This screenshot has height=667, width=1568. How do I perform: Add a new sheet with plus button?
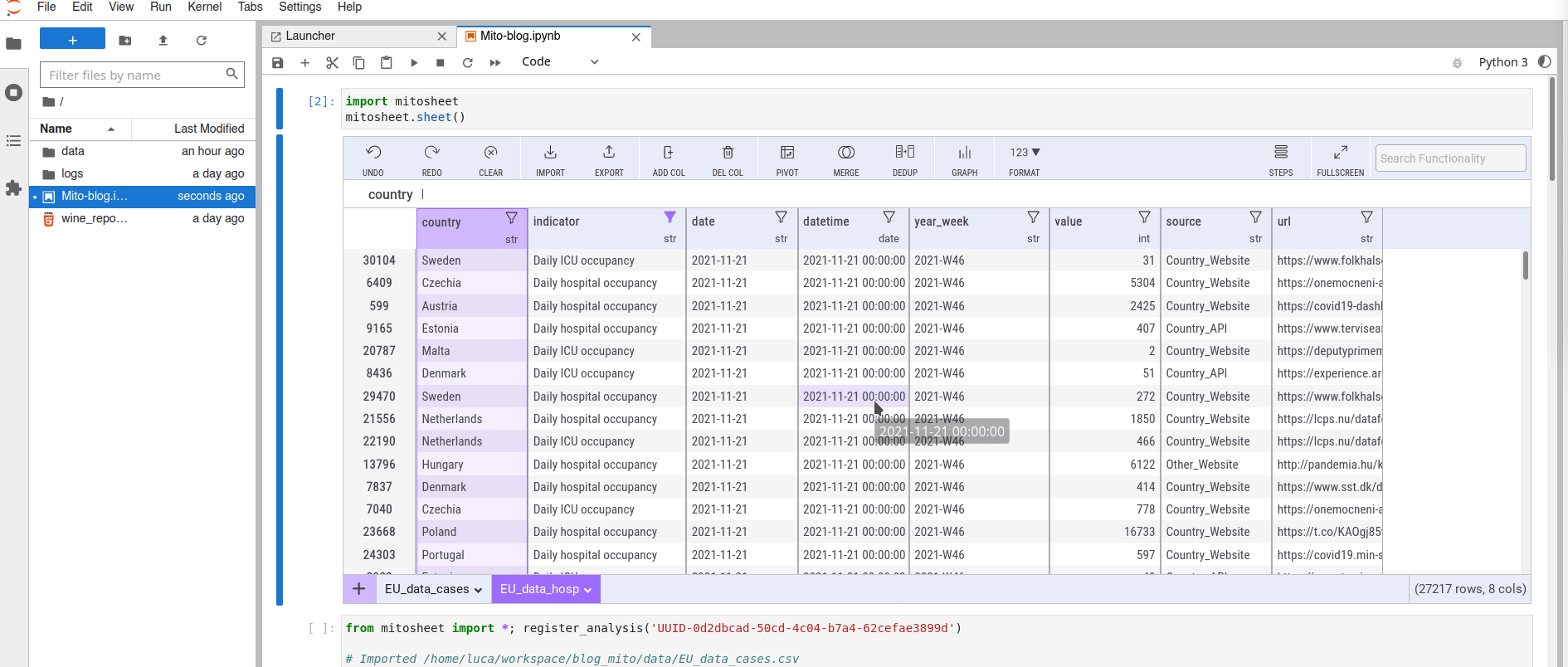click(x=359, y=589)
